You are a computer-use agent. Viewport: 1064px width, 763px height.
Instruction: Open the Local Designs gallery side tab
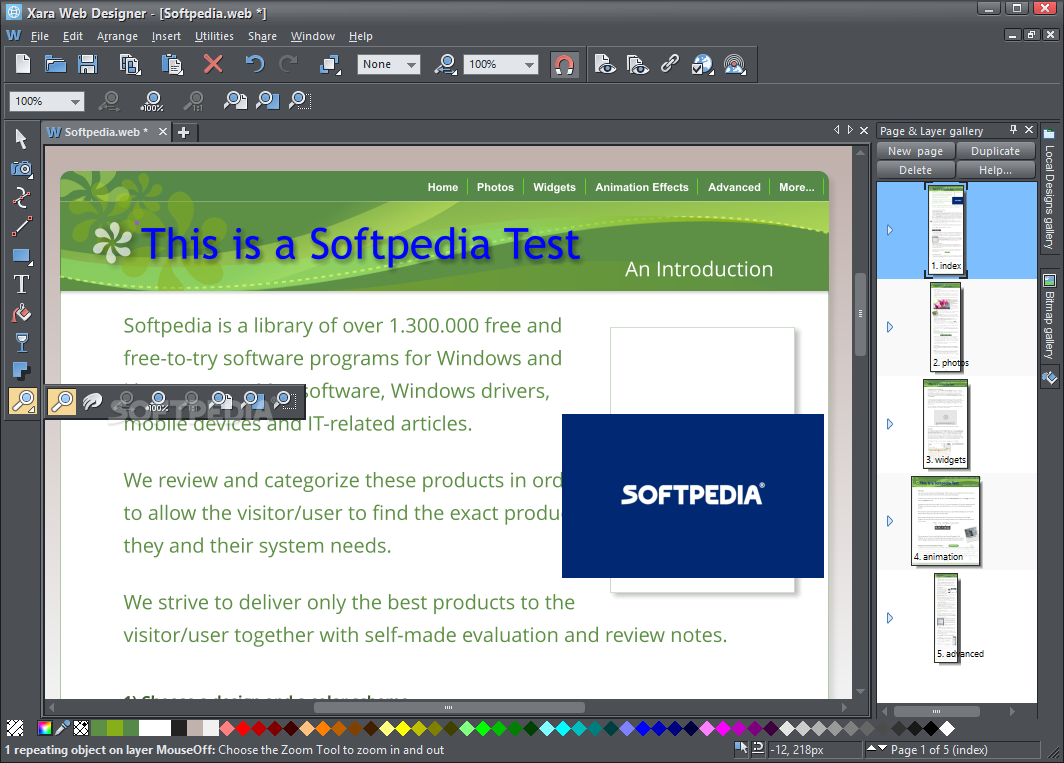[1049, 189]
